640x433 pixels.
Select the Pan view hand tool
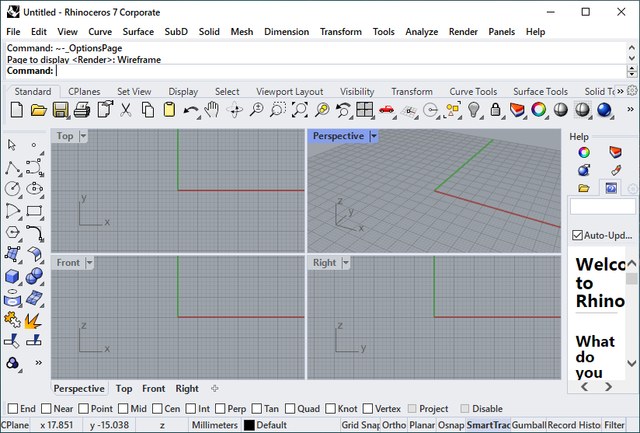(212, 110)
